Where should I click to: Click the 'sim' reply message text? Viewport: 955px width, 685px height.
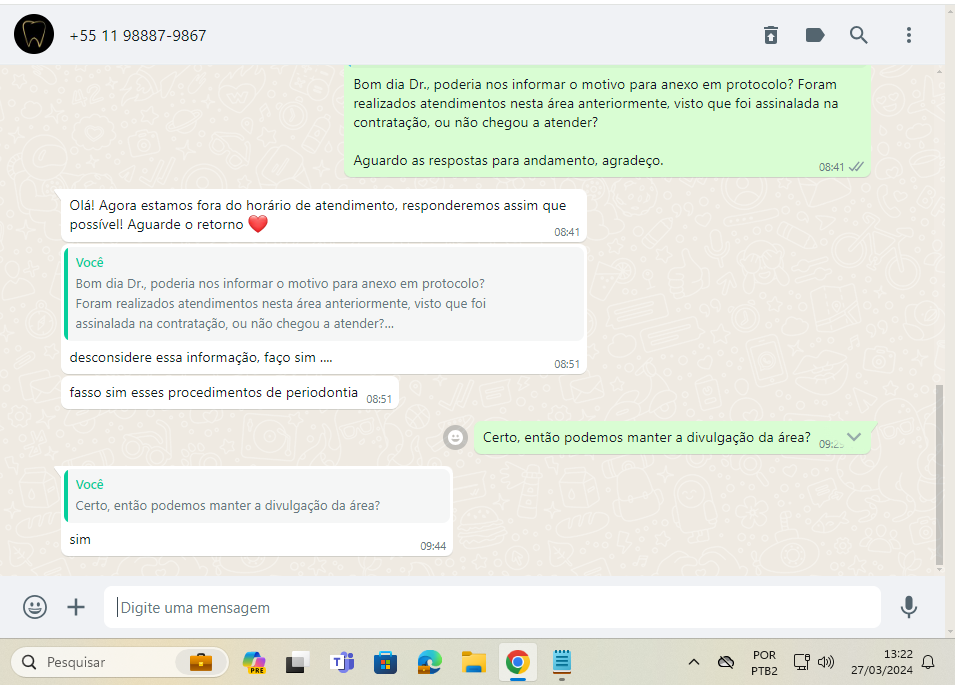point(80,539)
